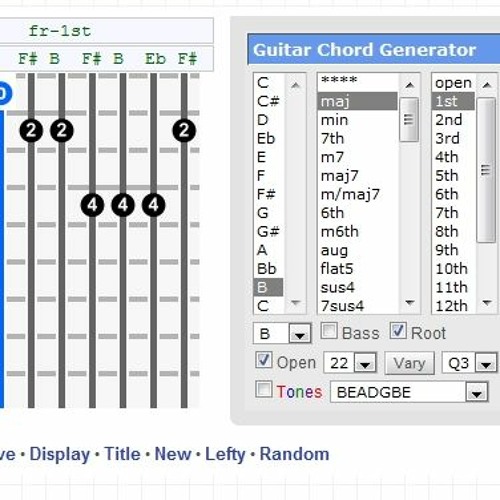Untick the Root checkbox
This screenshot has width=500, height=500.
398,331
